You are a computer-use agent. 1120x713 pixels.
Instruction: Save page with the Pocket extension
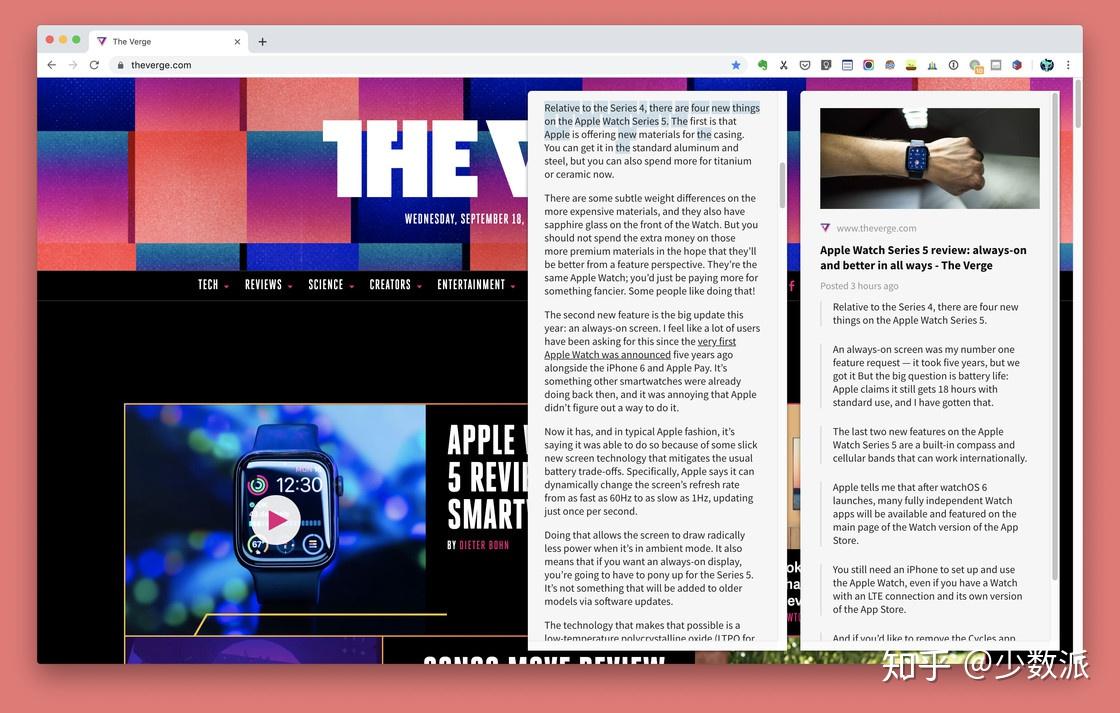pos(805,65)
